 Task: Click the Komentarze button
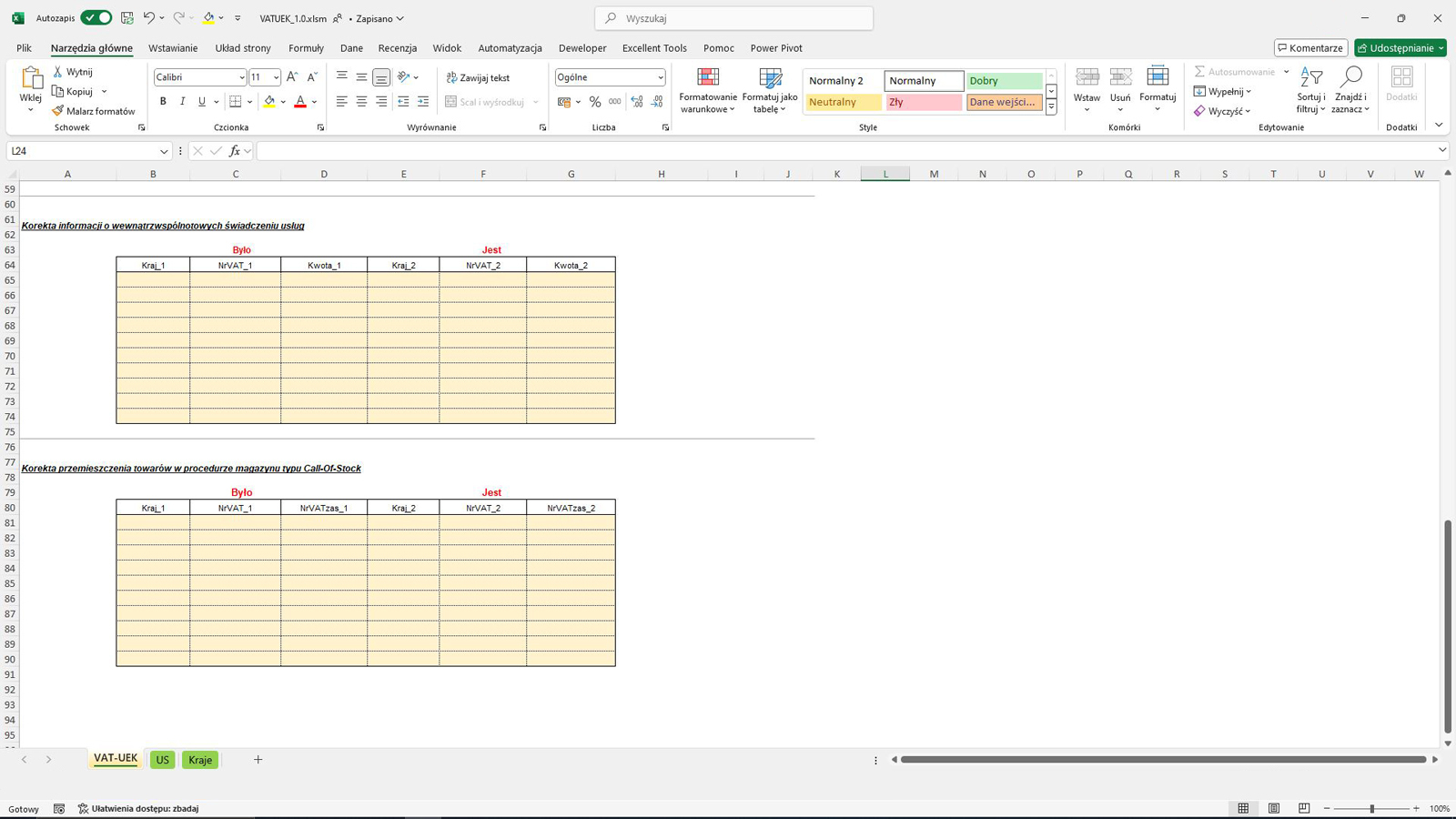click(x=1310, y=48)
